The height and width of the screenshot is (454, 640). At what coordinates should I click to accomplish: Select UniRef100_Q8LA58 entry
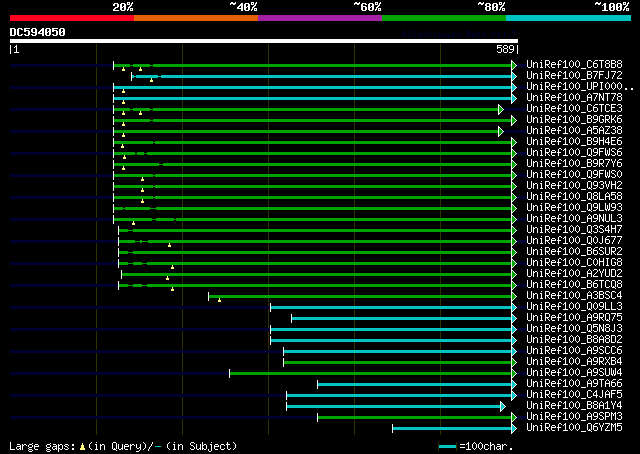(574, 197)
